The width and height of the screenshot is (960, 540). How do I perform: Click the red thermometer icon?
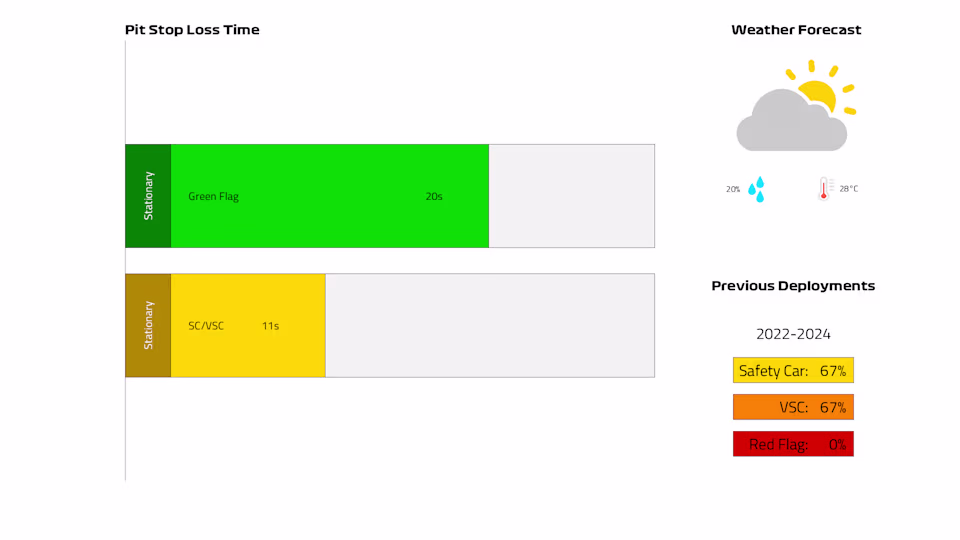(824, 189)
